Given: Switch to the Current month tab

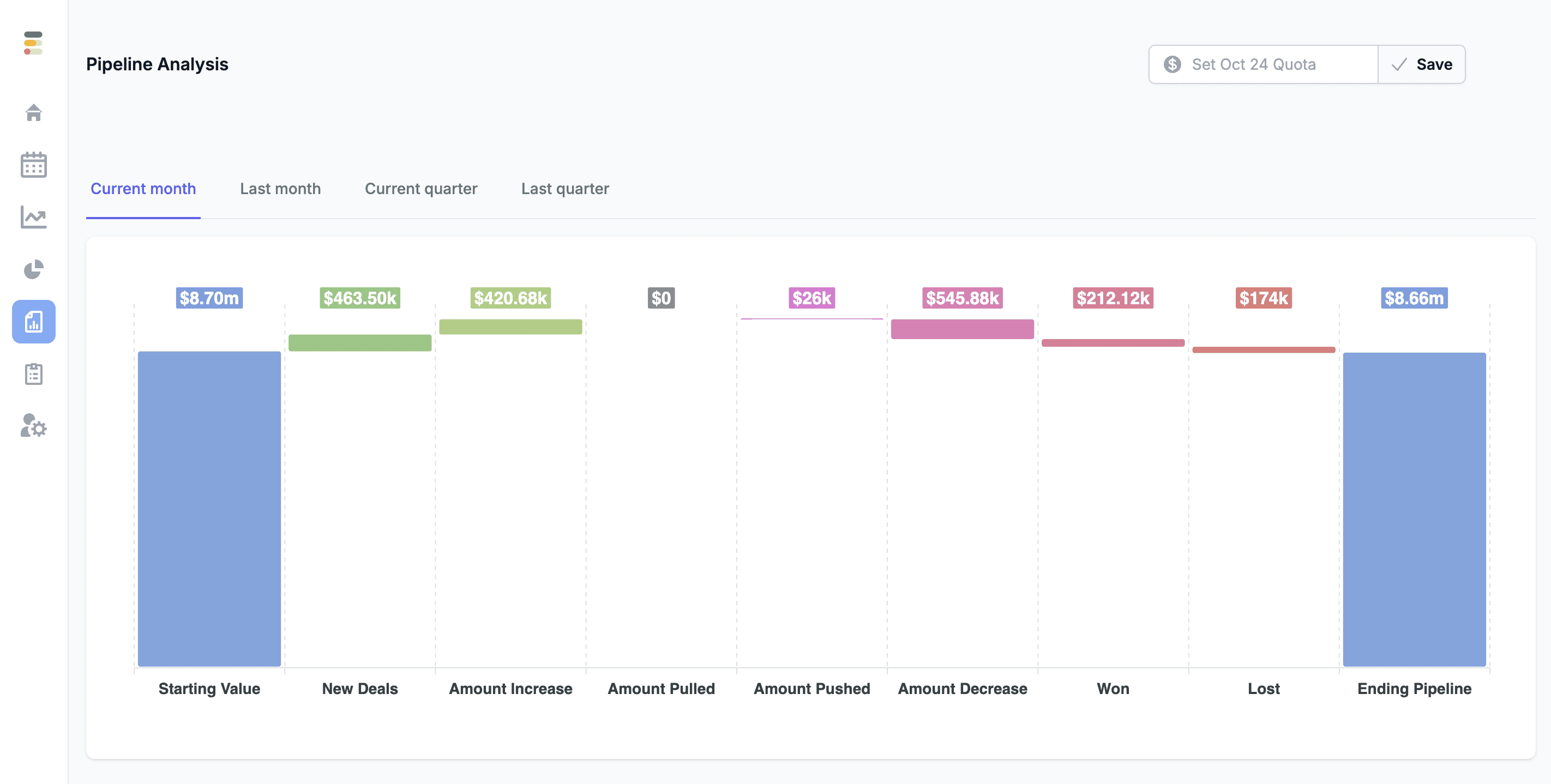Looking at the screenshot, I should click(x=143, y=189).
